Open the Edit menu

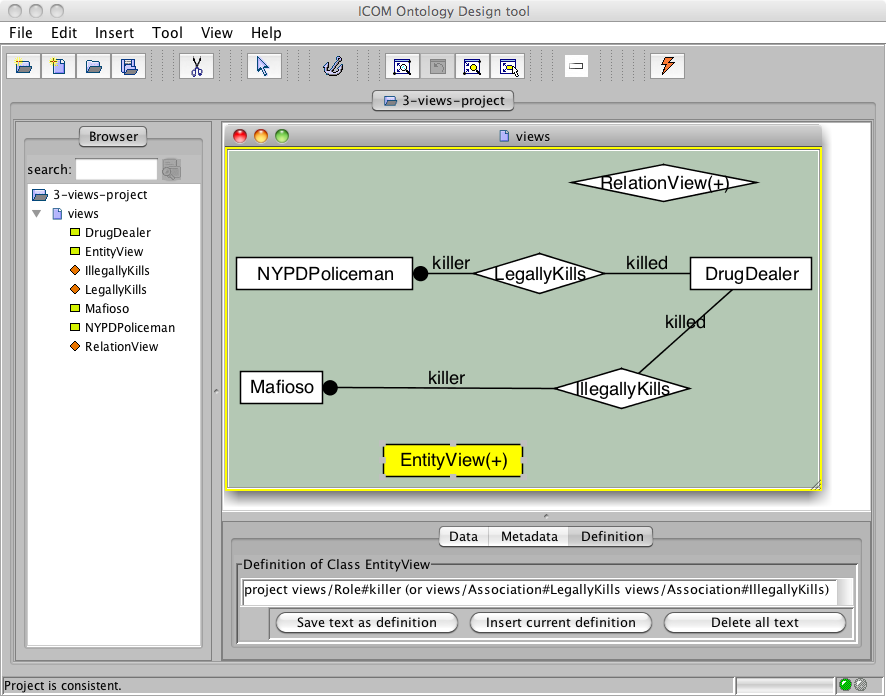[64, 33]
